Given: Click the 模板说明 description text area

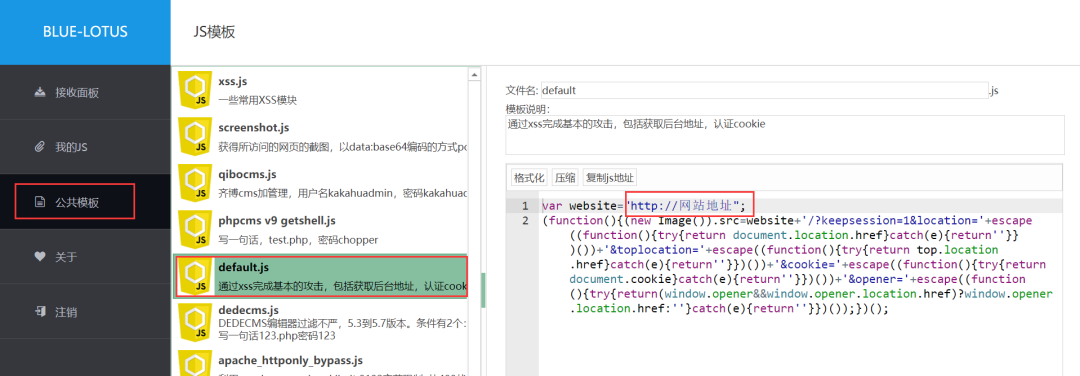Looking at the screenshot, I should click(x=785, y=136).
